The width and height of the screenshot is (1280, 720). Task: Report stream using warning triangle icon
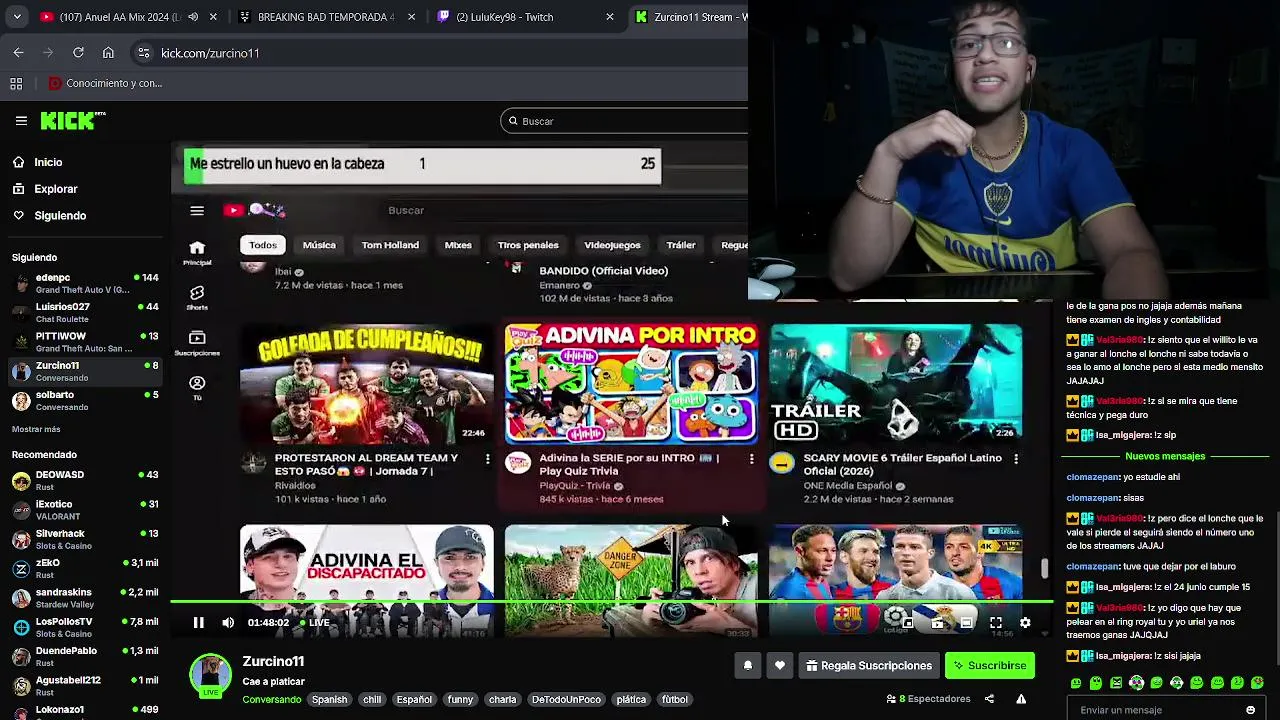pos(1021,699)
